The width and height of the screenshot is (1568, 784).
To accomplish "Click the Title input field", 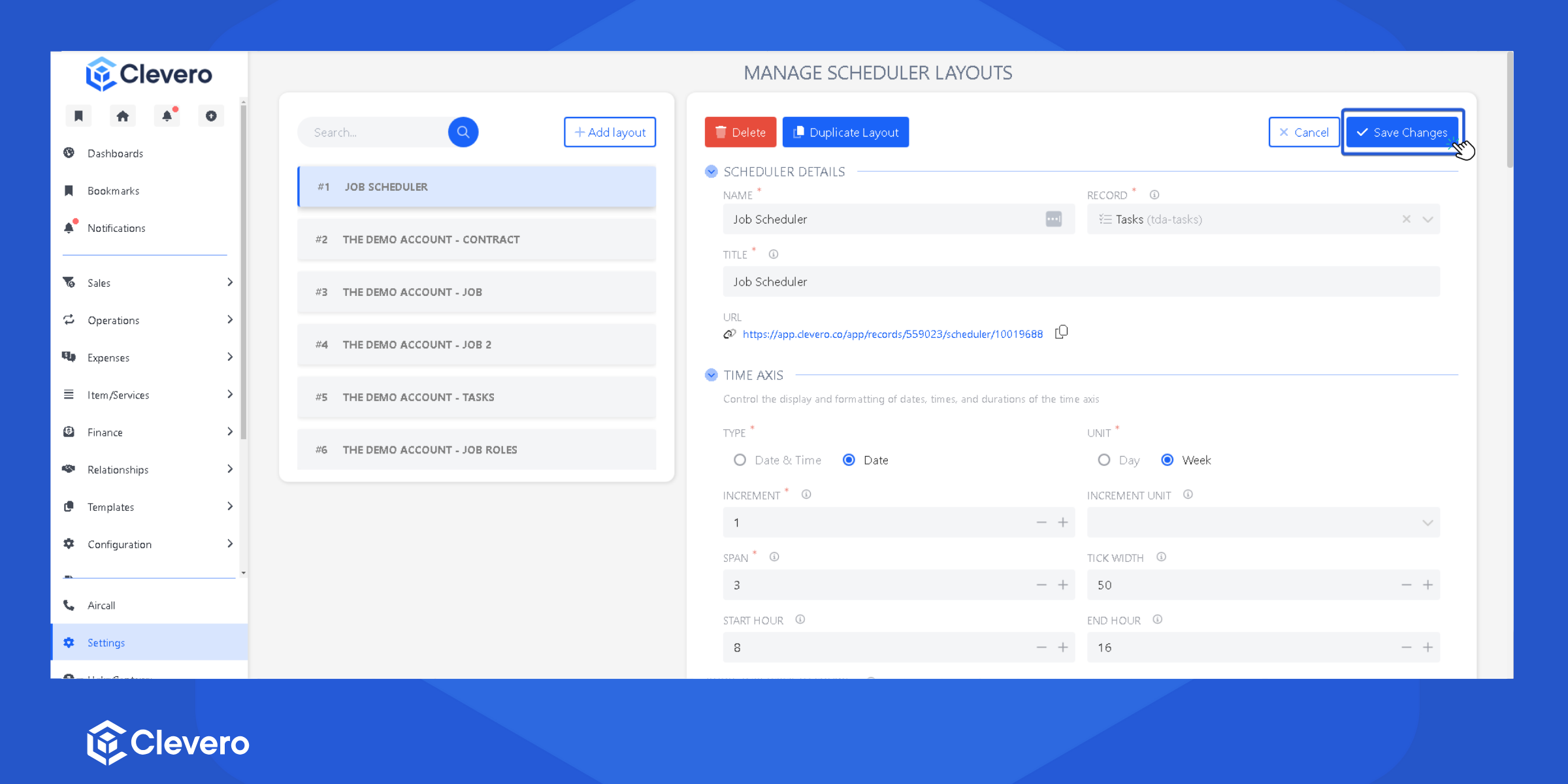I will 1081,282.
